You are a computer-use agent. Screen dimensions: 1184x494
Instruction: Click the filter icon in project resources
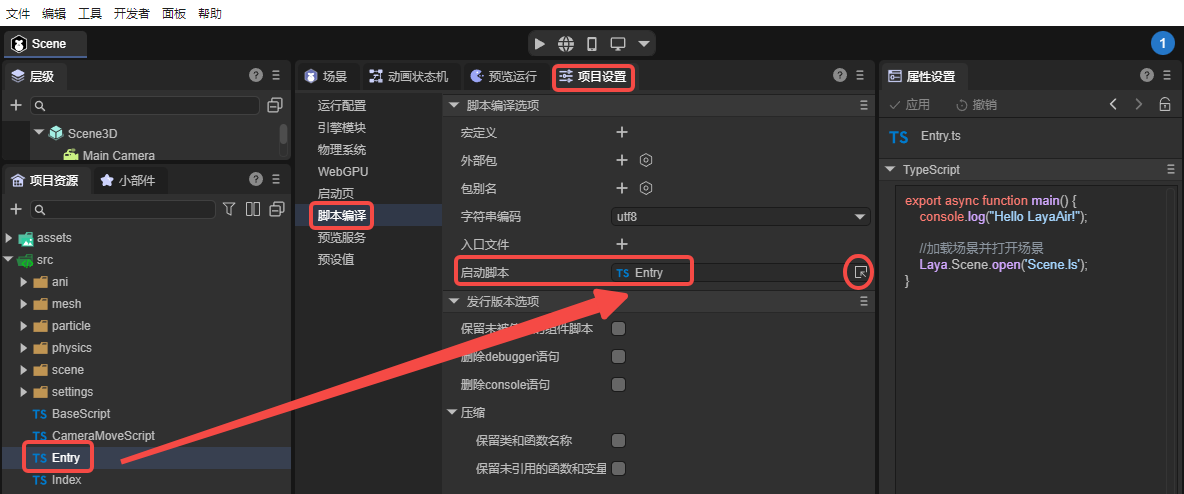tap(229, 209)
